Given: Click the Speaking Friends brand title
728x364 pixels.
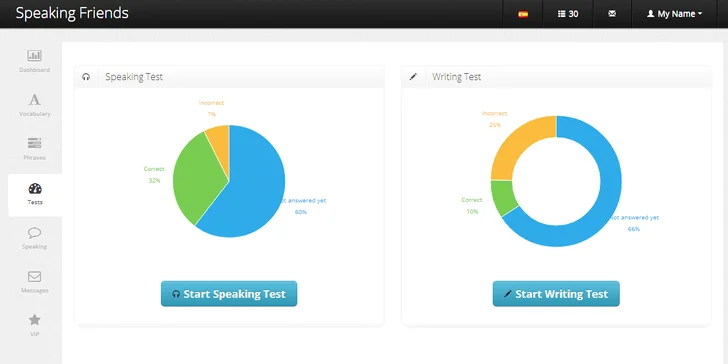Looking at the screenshot, I should pyautogui.click(x=72, y=13).
